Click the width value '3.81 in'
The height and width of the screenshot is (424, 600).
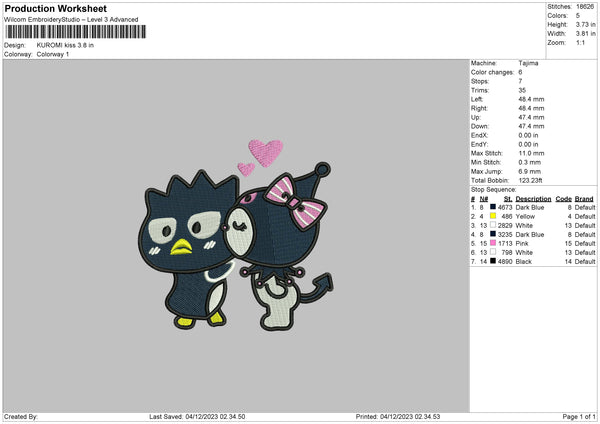click(x=585, y=34)
